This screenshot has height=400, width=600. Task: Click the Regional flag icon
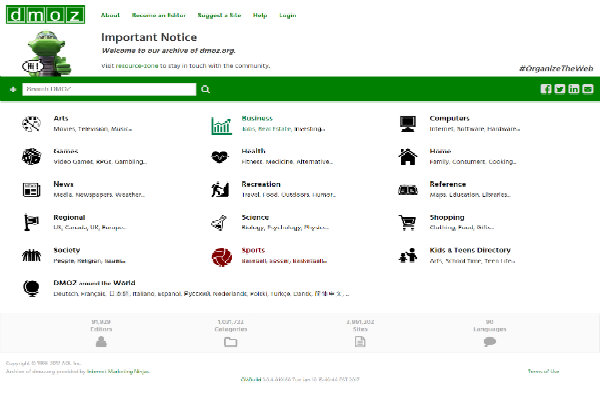click(x=31, y=222)
